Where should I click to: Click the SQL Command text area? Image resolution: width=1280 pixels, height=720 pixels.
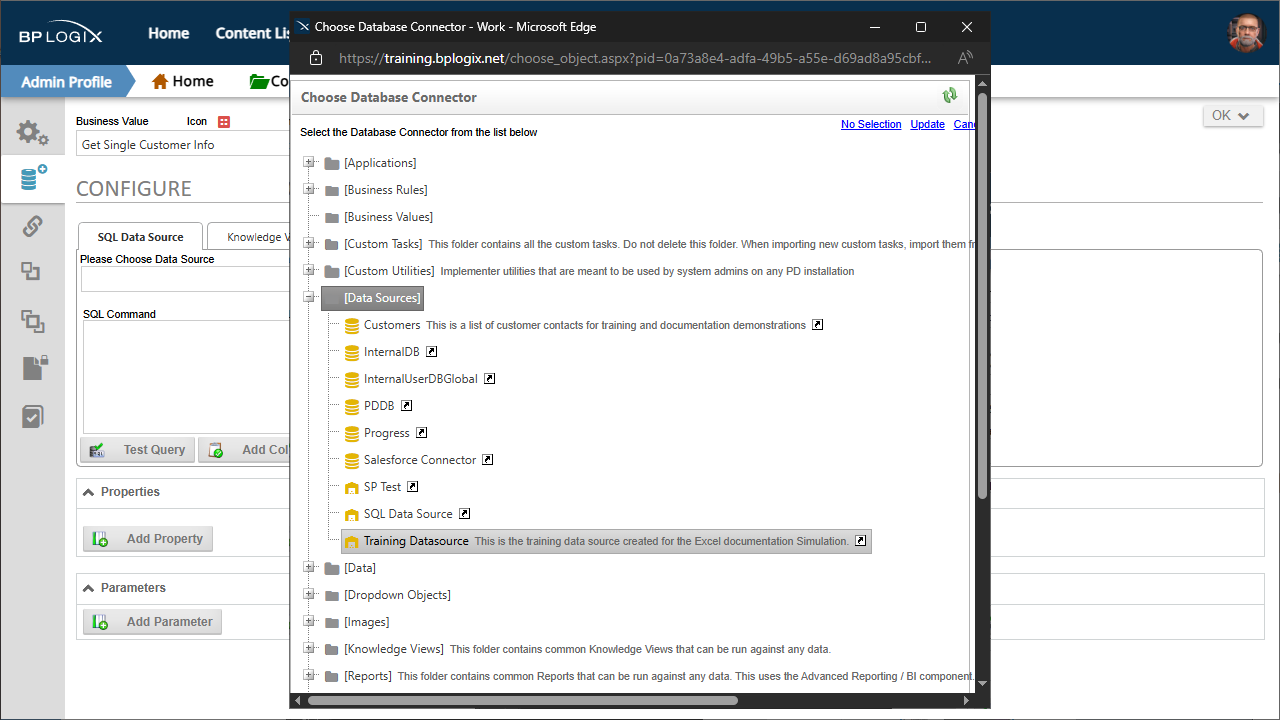[x=186, y=377]
